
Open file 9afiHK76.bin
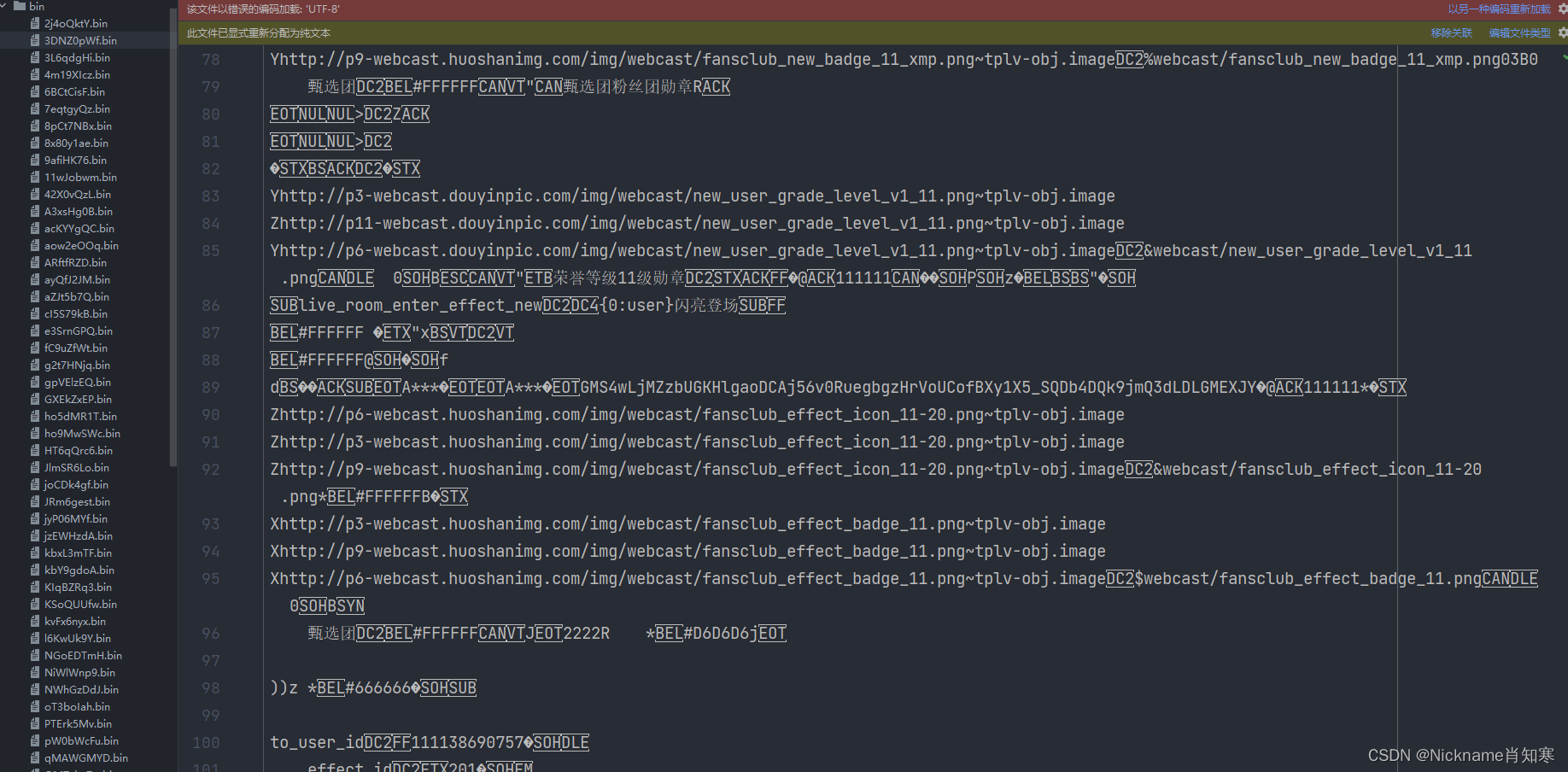(x=75, y=160)
